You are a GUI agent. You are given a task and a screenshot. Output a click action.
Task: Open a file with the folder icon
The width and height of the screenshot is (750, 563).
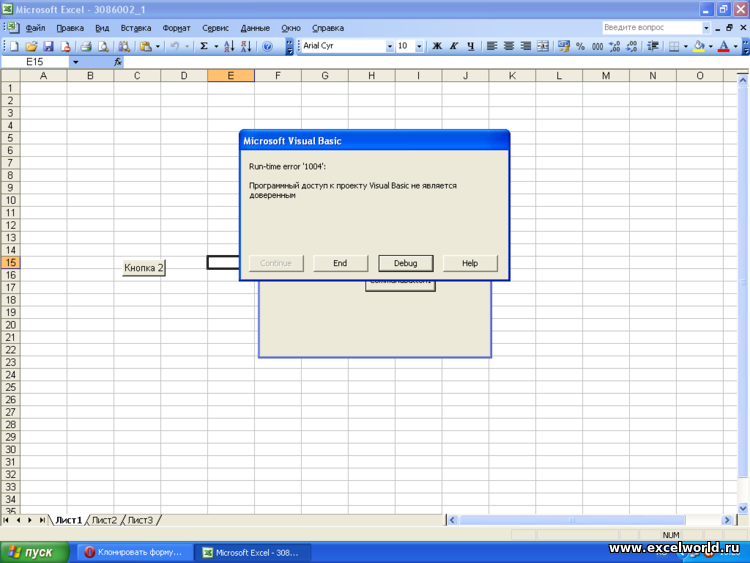(31, 46)
